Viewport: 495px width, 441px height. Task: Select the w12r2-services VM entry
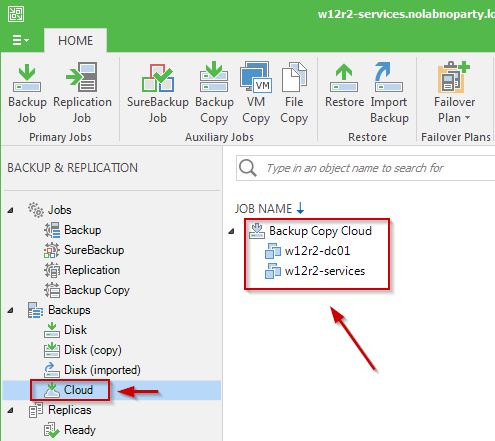[x=325, y=271]
